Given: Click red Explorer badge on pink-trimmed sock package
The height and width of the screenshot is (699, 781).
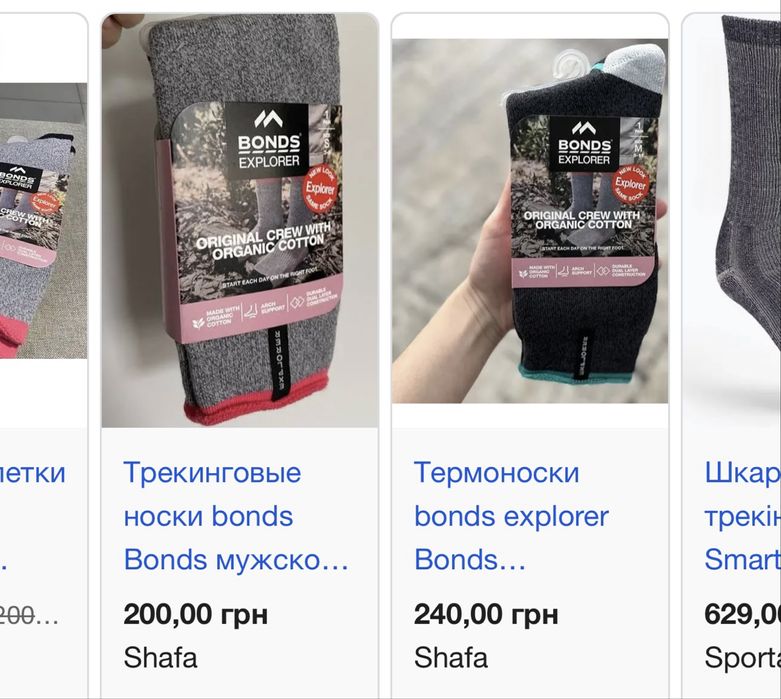Looking at the screenshot, I should pyautogui.click(x=321, y=188).
